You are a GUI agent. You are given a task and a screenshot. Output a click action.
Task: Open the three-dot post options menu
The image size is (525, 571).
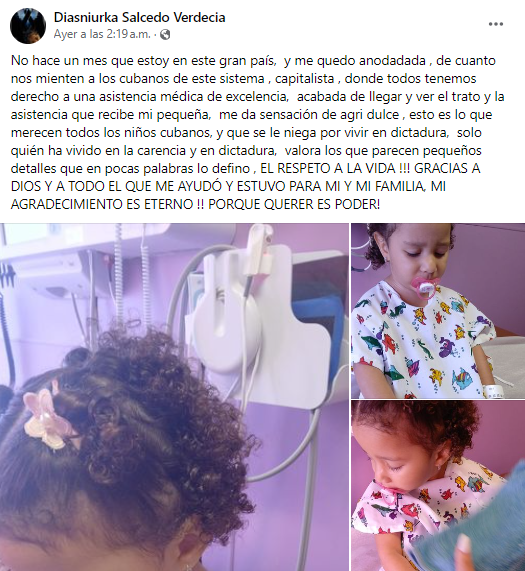[x=496, y=24]
